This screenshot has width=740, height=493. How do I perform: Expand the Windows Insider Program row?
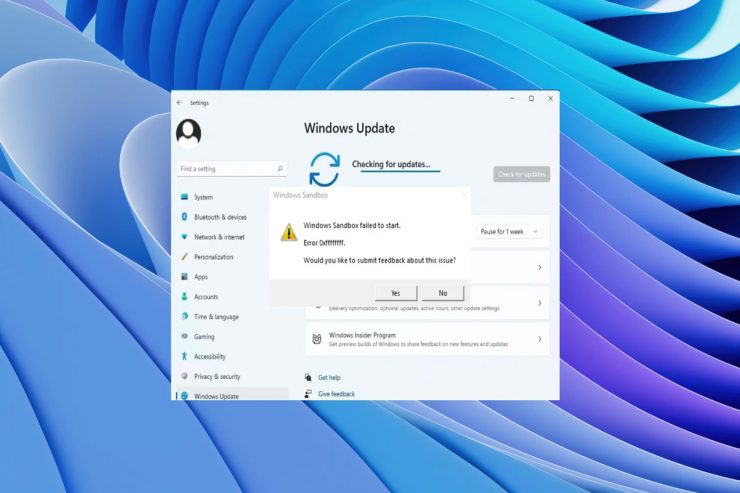coord(539,339)
